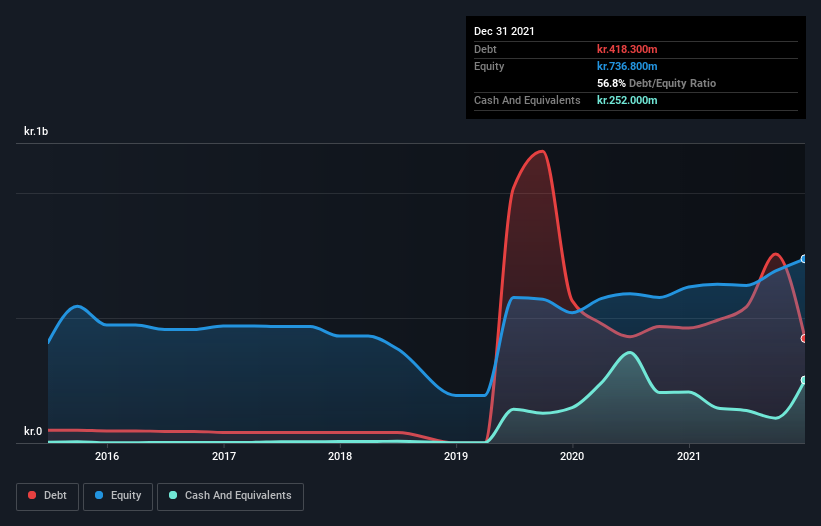This screenshot has width=821, height=526.
Task: Click the 2017 x-axis label
Action: [x=224, y=456]
